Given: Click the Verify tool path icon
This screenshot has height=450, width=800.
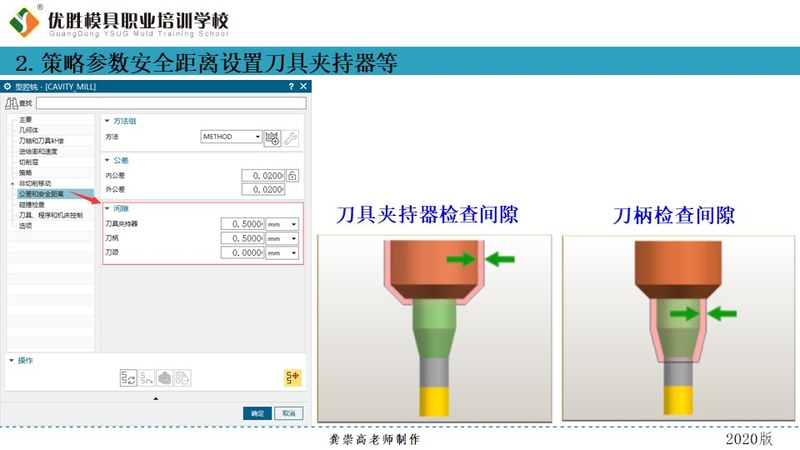Looking at the screenshot, I should tap(164, 378).
